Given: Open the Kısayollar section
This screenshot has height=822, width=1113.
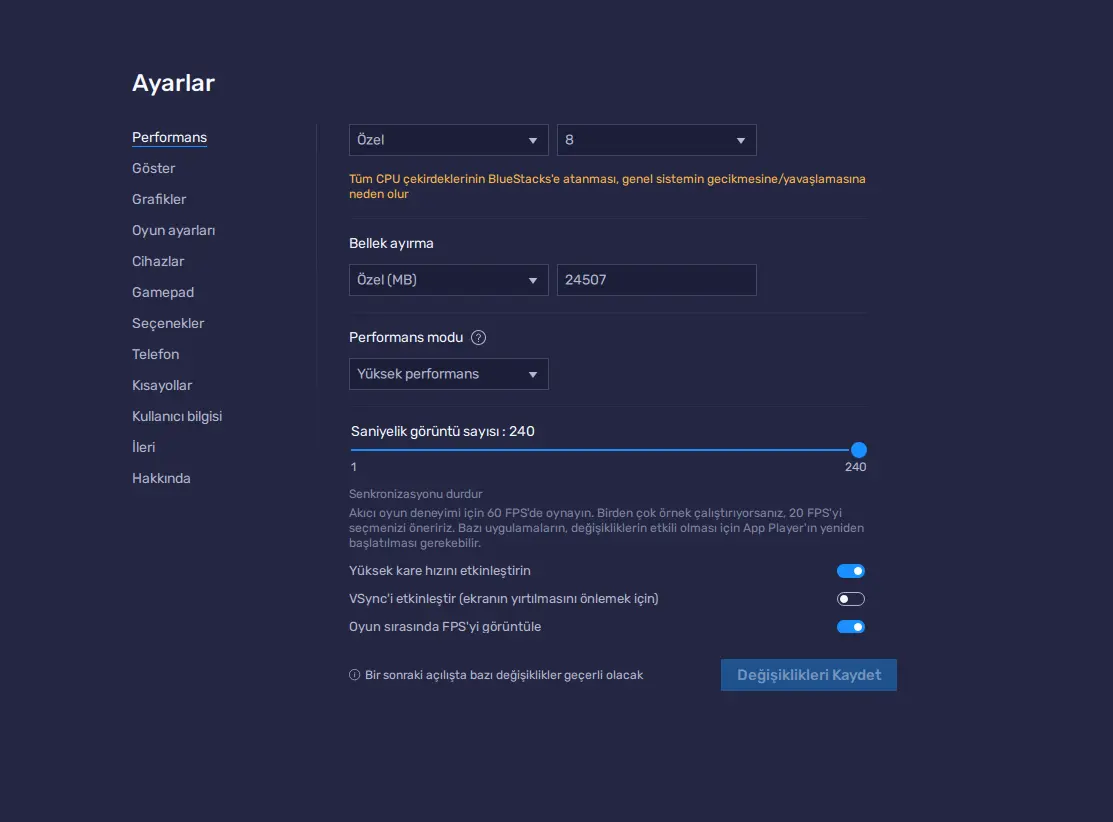Looking at the screenshot, I should point(162,385).
